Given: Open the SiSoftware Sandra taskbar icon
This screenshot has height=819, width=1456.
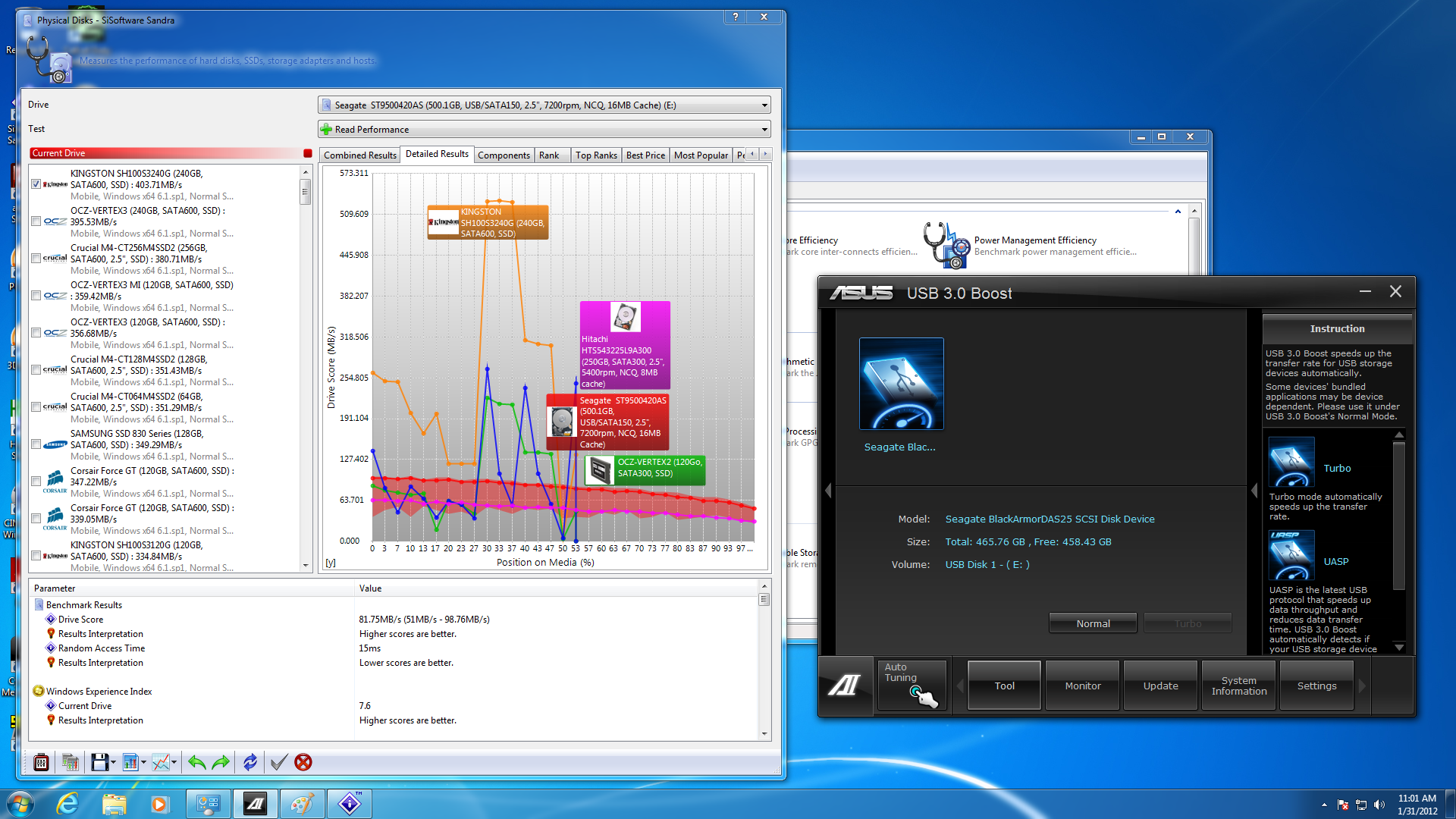Looking at the screenshot, I should 349,804.
